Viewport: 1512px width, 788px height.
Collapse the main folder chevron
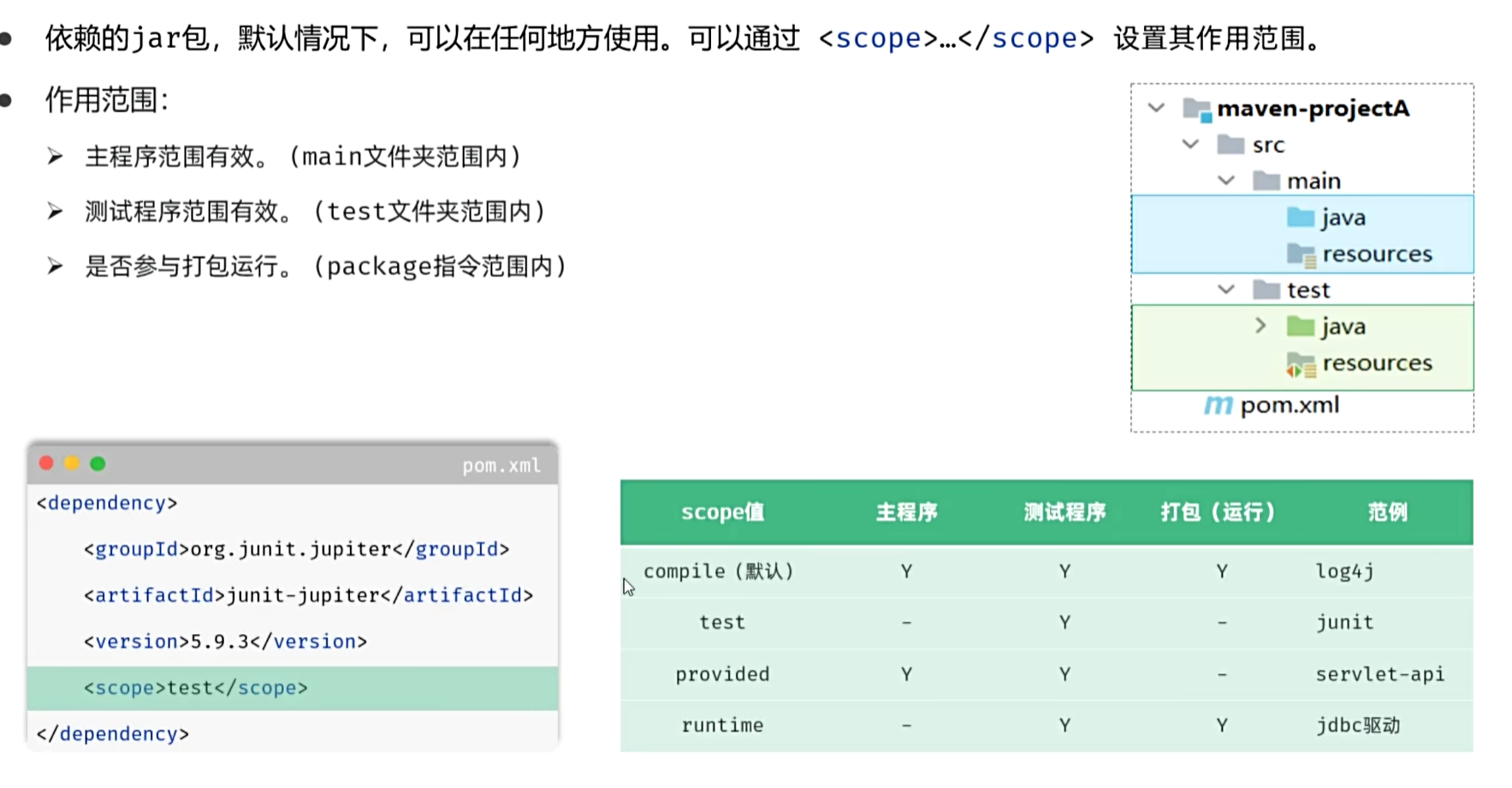1226,181
